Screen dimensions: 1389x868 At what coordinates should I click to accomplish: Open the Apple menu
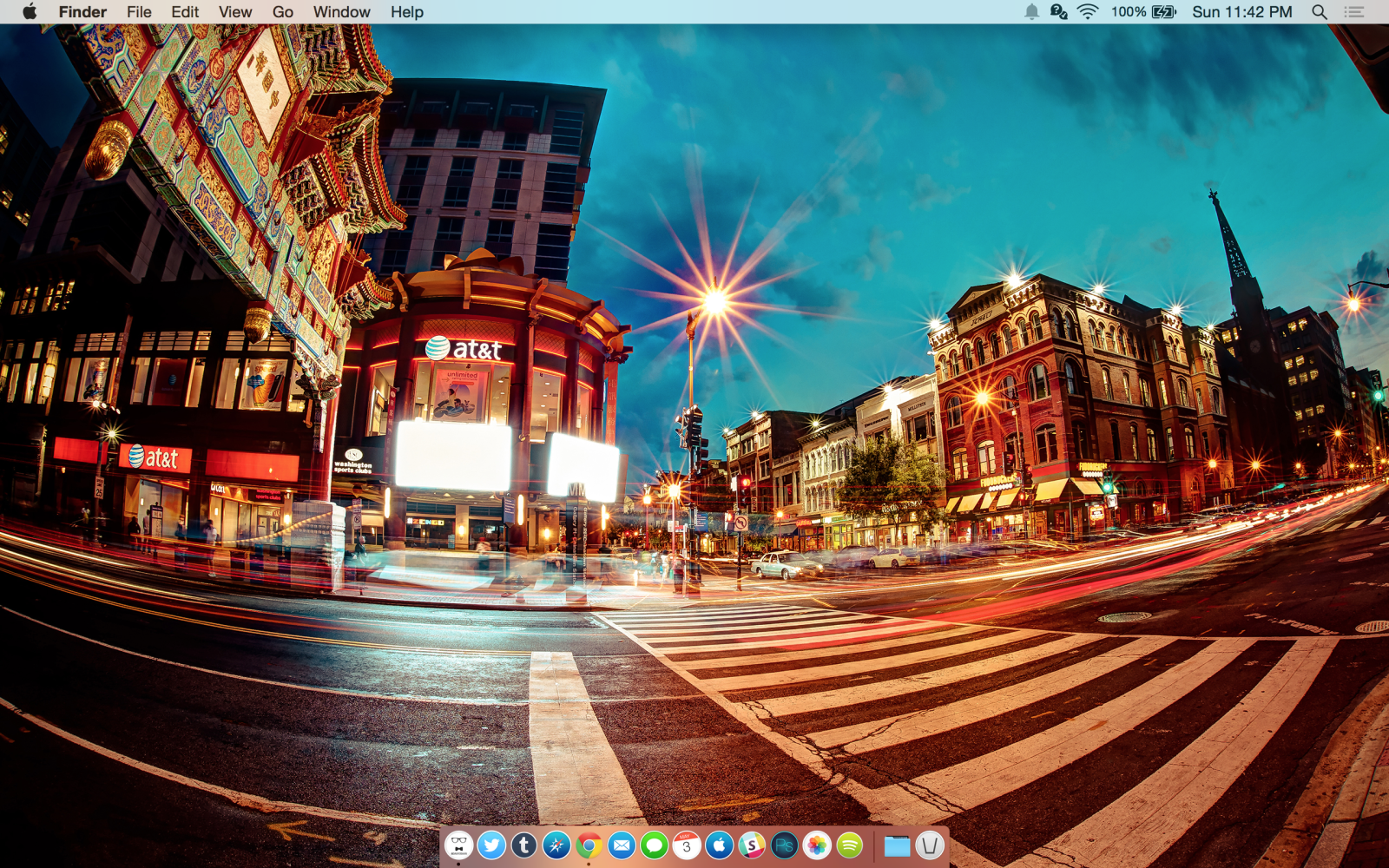(x=30, y=11)
